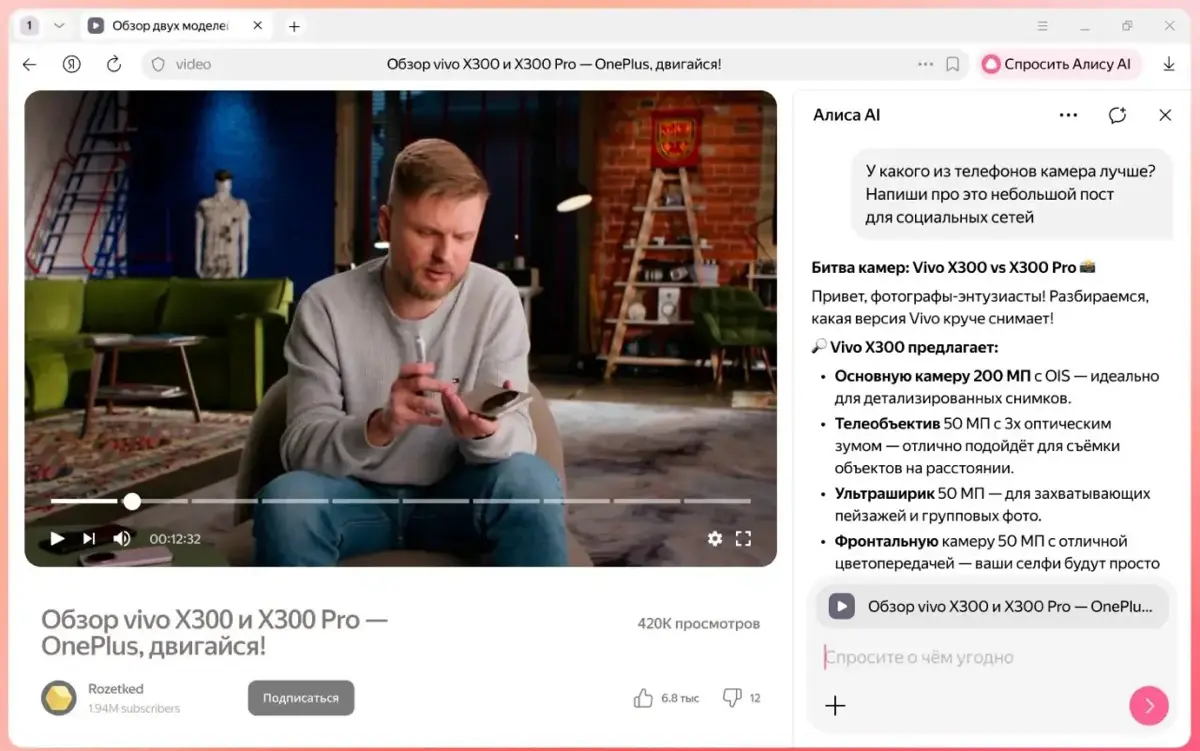Open the downloads icon

pos(1169,64)
